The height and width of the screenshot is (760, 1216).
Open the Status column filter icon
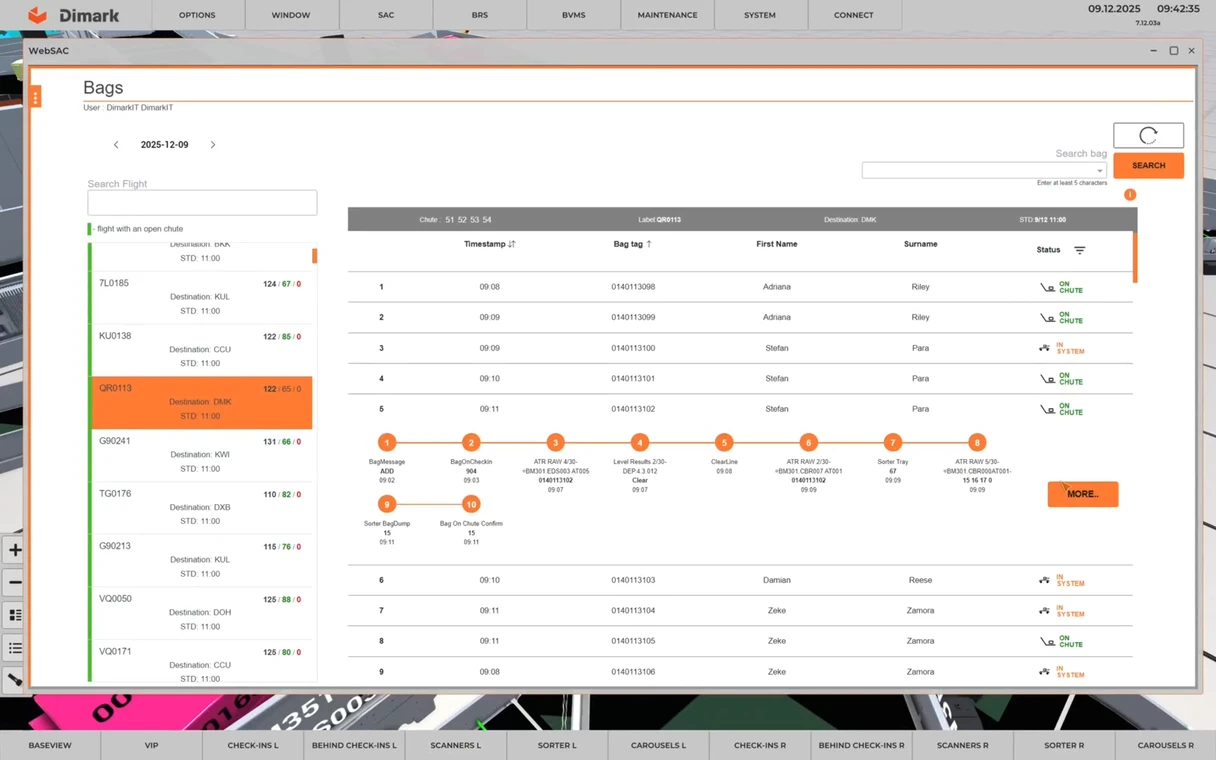[1079, 250]
